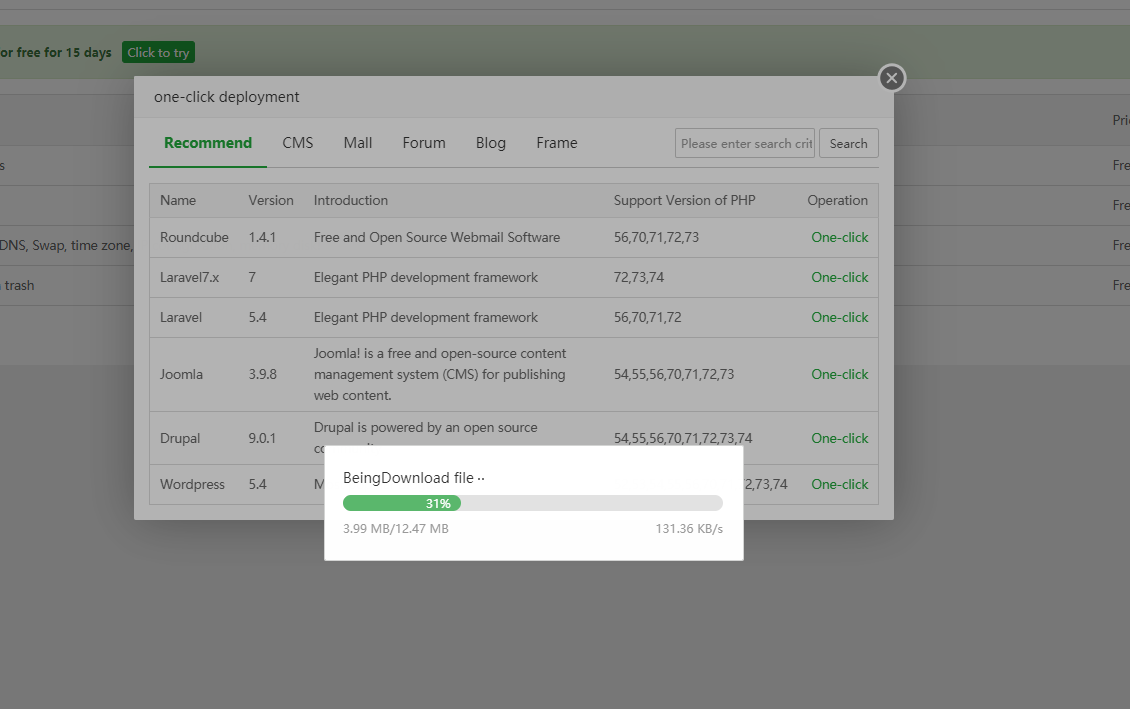Click the 'DNS, Swap, time zone' background row

point(66,245)
